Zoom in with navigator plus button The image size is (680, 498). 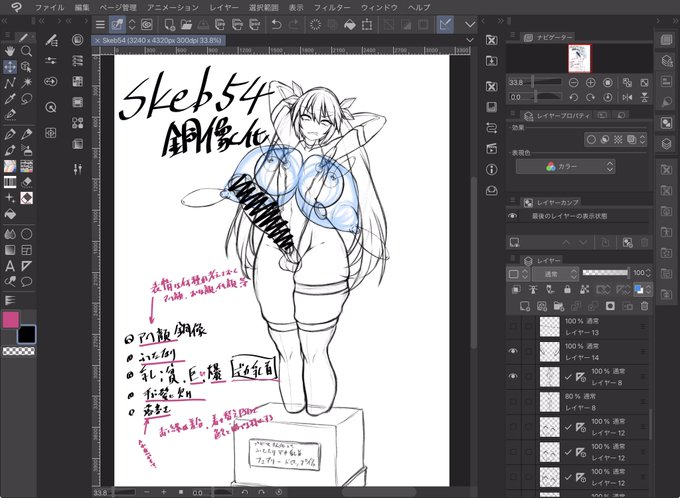click(x=590, y=82)
